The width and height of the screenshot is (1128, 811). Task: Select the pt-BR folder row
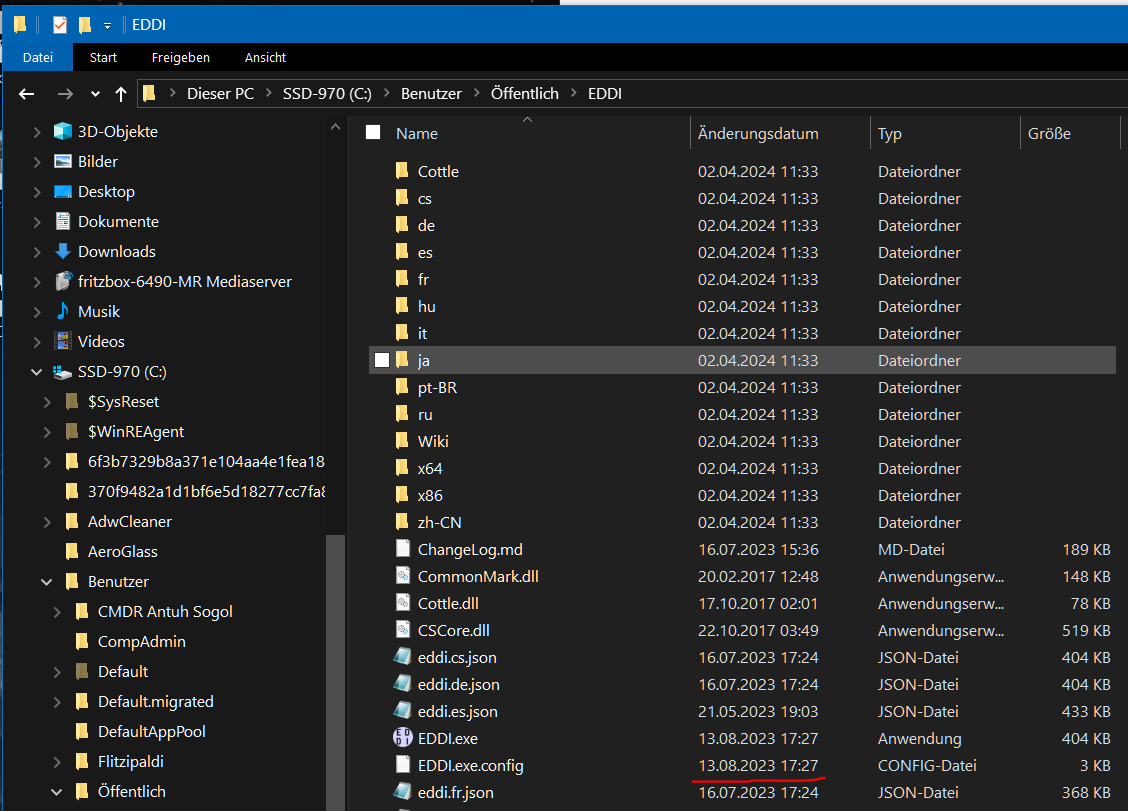tap(742, 387)
